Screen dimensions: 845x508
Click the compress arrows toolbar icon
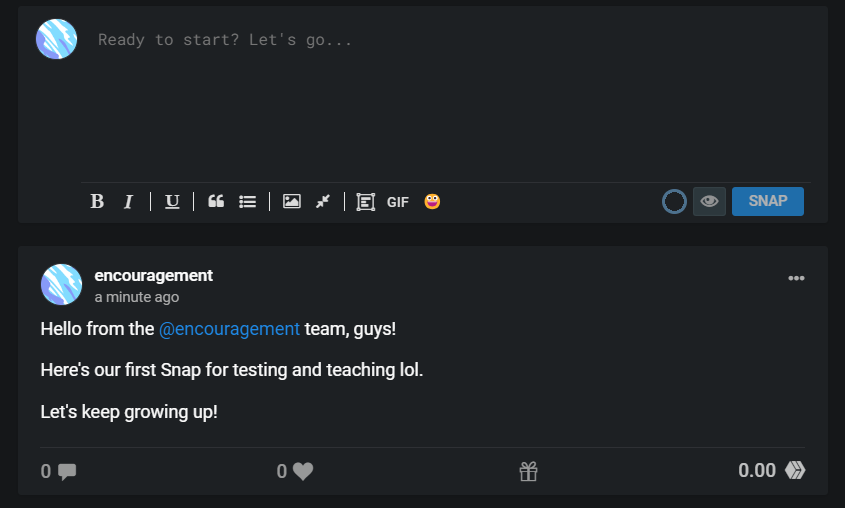click(x=323, y=201)
